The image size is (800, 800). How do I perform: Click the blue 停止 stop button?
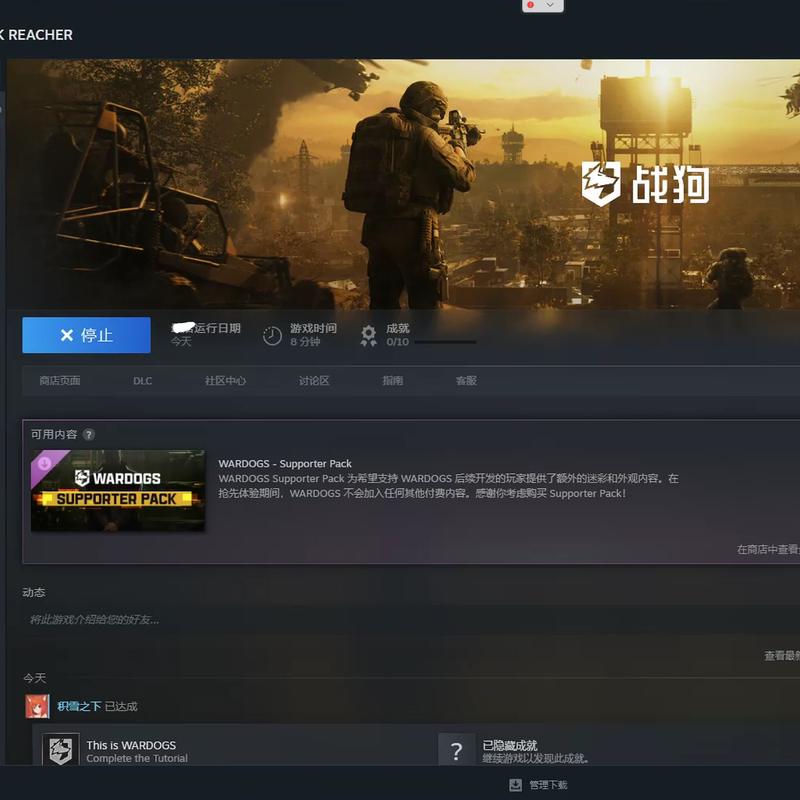(86, 335)
